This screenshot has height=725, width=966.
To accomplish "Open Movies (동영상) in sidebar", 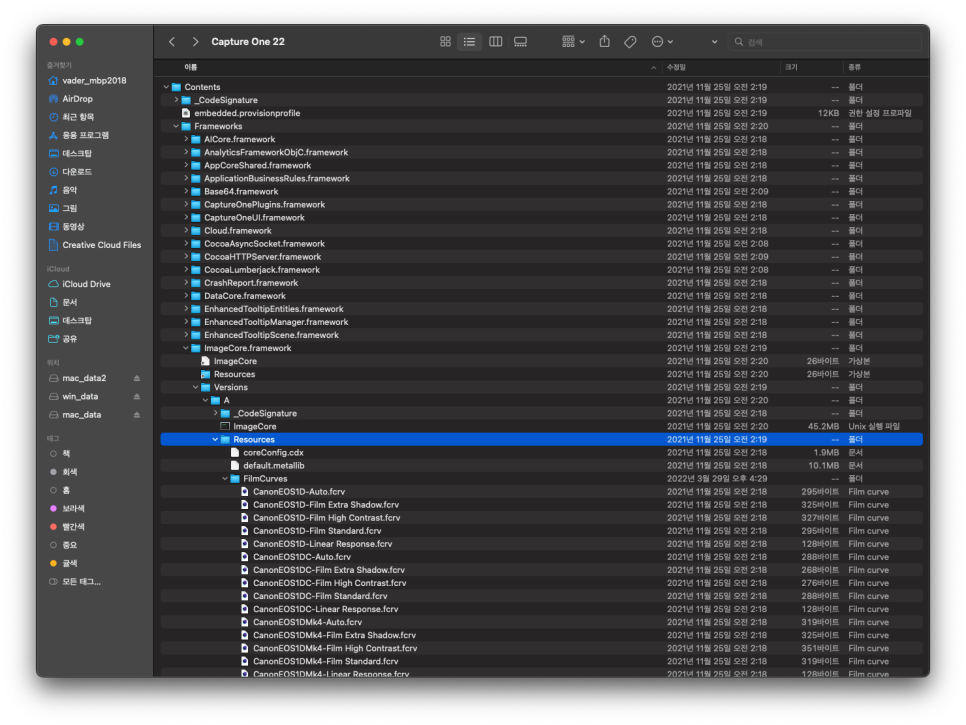I will [x=73, y=227].
